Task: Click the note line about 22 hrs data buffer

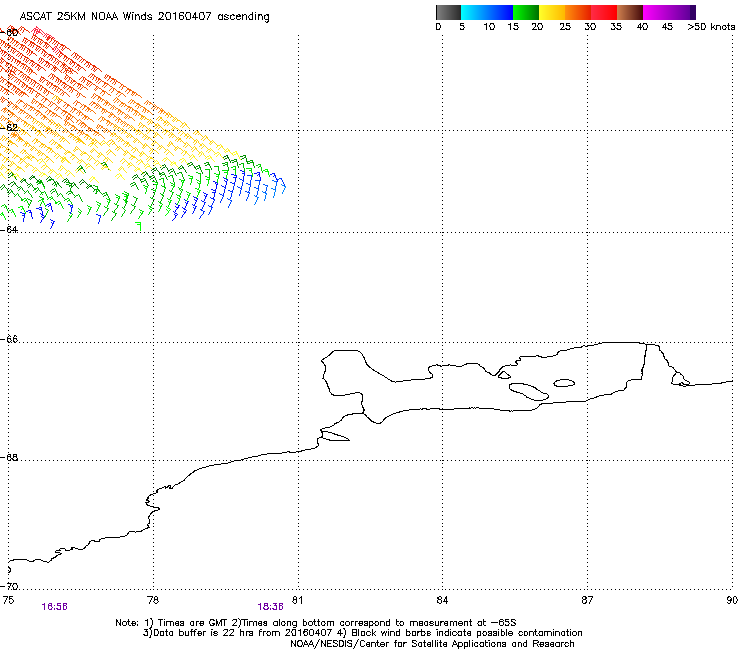Action: [x=362, y=633]
